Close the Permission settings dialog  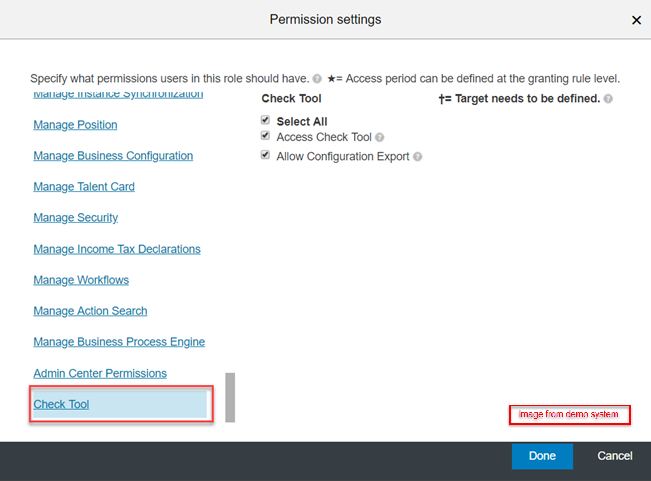636,20
